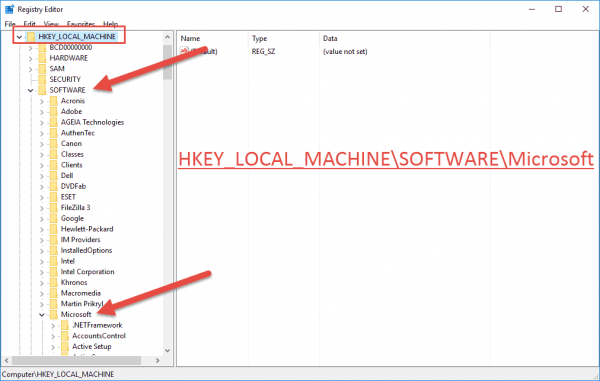The height and width of the screenshot is (381, 600).
Task: Open the File menu
Action: click(10, 24)
